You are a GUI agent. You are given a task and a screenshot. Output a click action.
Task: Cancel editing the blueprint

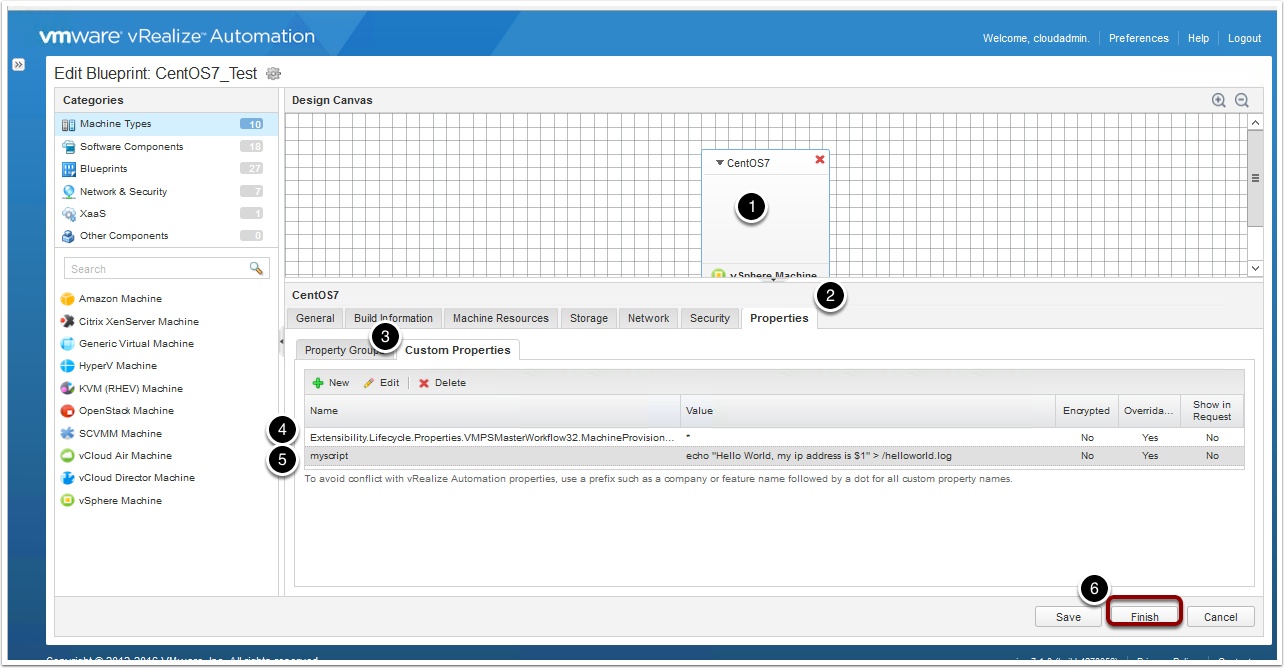pyautogui.click(x=1220, y=617)
